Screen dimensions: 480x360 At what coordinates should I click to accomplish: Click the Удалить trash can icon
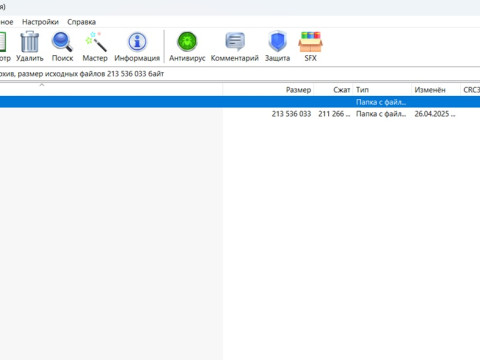30,42
